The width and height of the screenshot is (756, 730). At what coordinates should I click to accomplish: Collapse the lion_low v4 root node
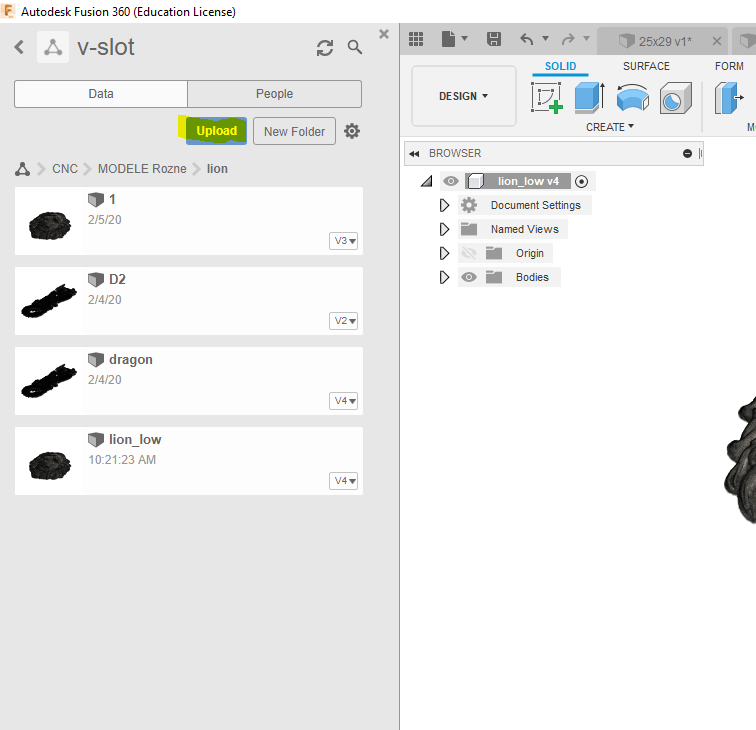(427, 181)
